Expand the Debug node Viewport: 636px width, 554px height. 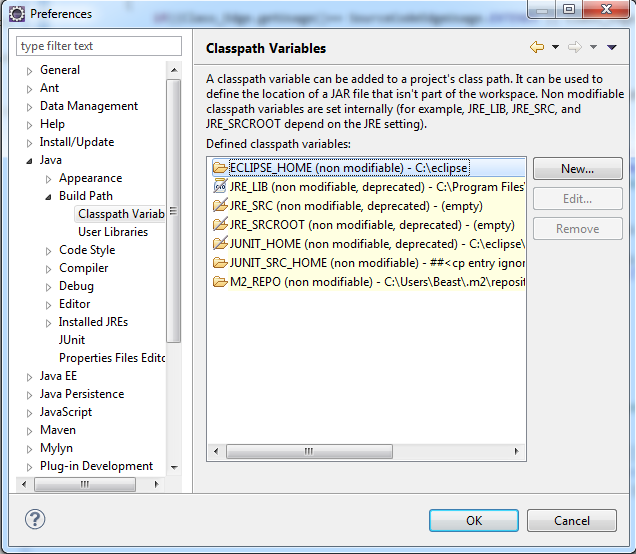tap(48, 287)
